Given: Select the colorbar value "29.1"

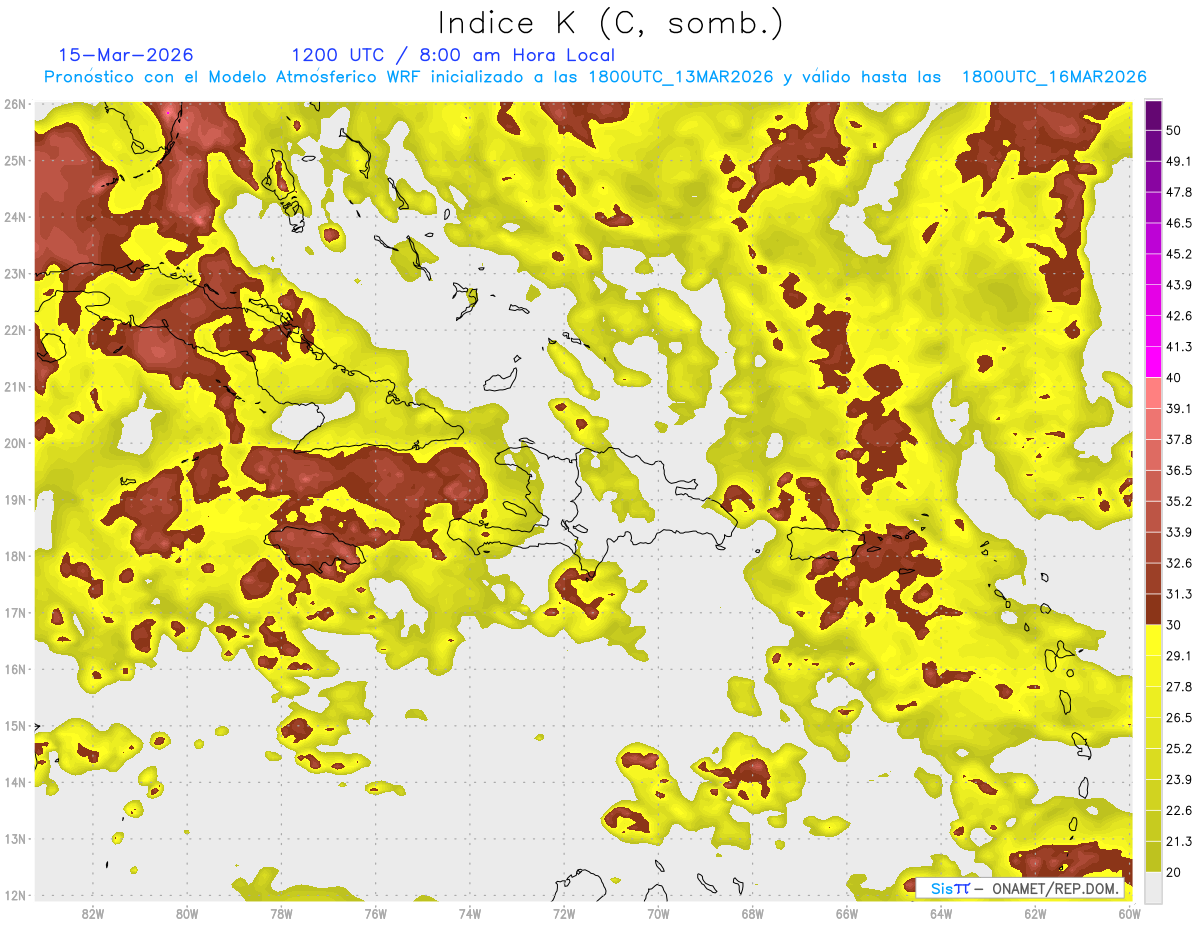Looking at the screenshot, I should [1178, 655].
